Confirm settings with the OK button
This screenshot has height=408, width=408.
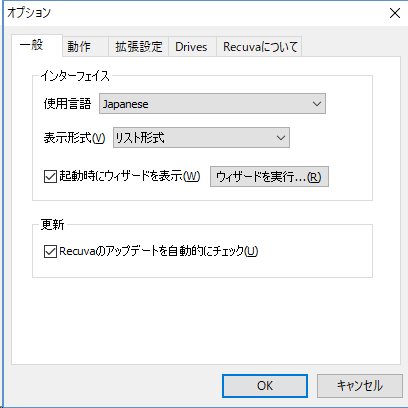[265, 386]
